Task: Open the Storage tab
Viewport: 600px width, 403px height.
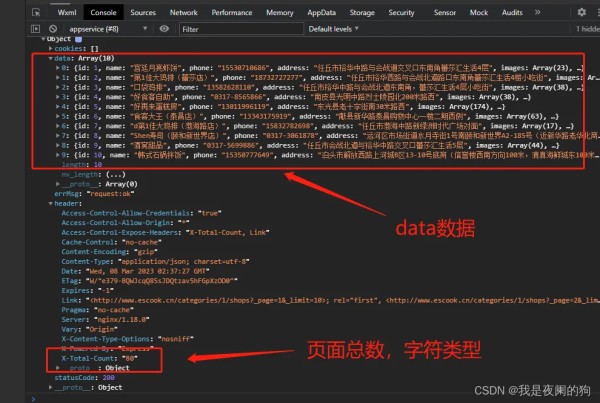Action: click(x=362, y=13)
